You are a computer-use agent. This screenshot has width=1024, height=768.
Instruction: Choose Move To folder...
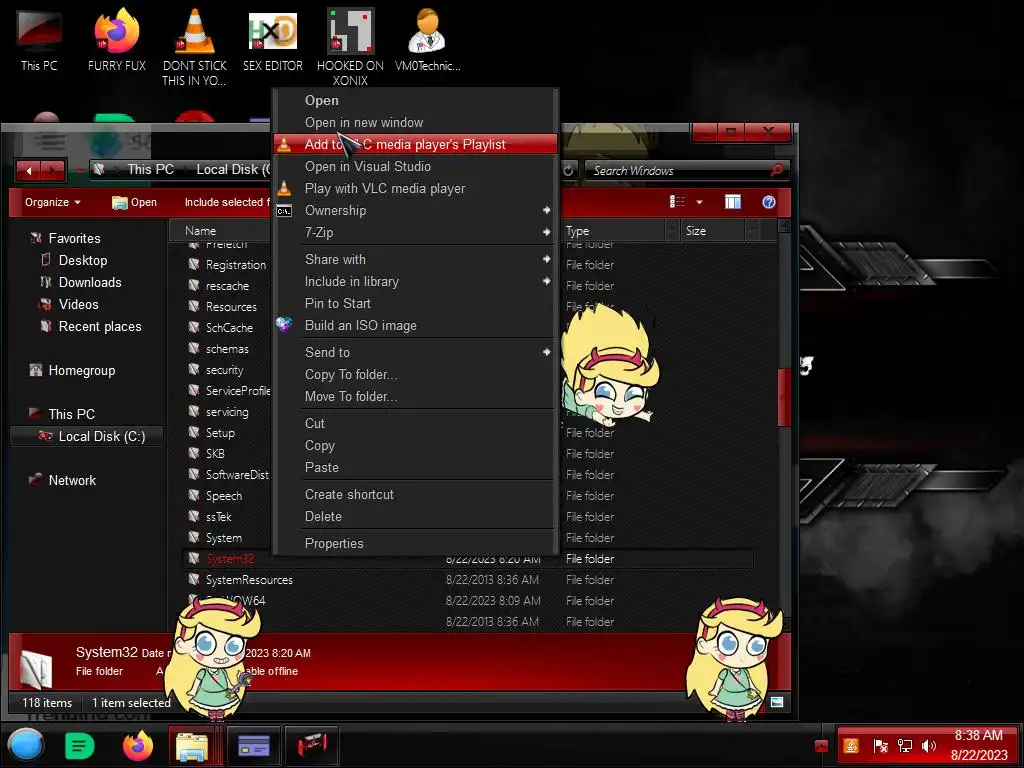[415, 396]
